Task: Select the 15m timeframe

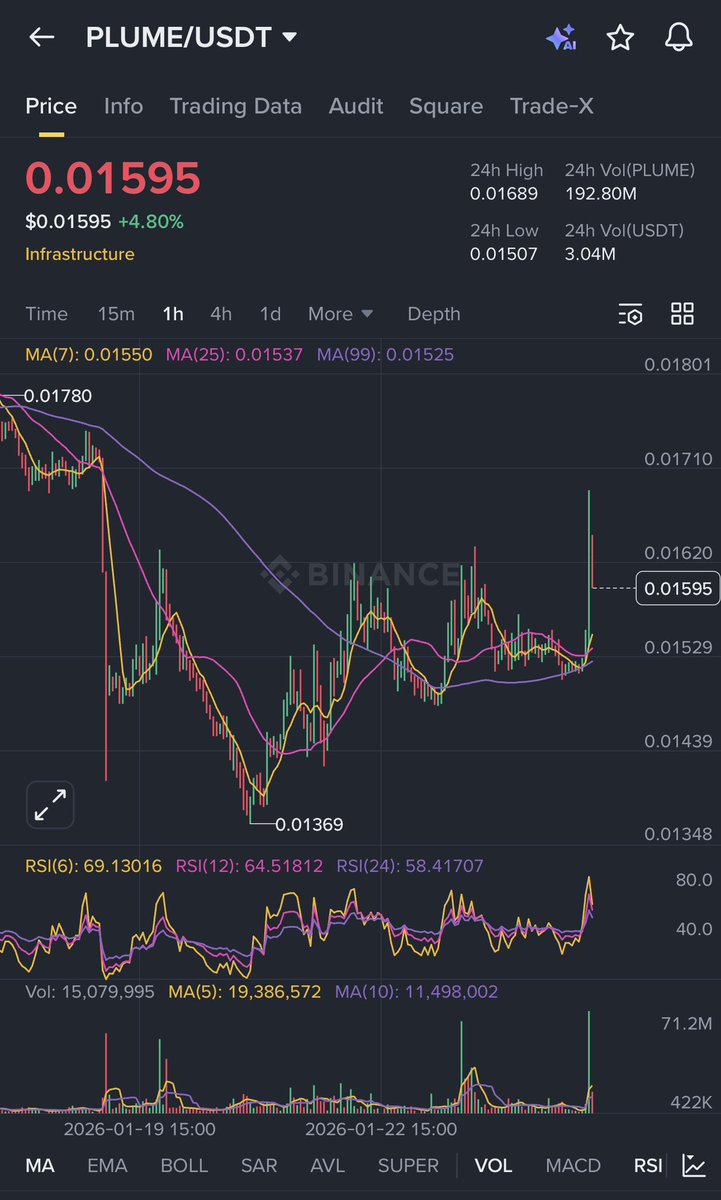Action: [116, 314]
